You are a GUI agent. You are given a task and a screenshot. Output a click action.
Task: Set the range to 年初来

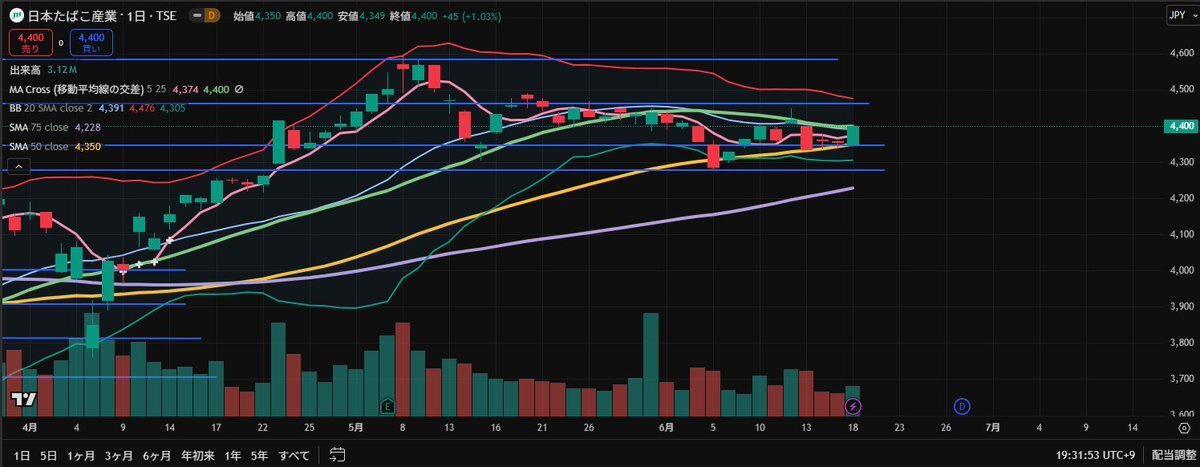click(196, 455)
